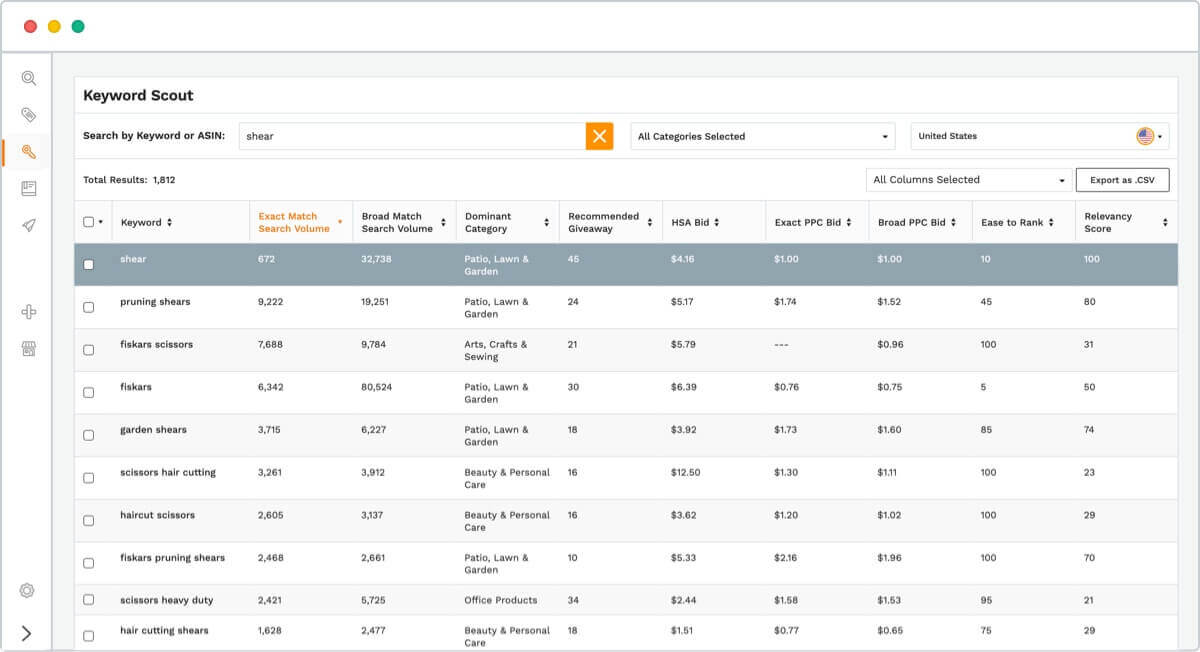Clear the keyword search with orange X
This screenshot has height=652, width=1200.
pyautogui.click(x=599, y=136)
